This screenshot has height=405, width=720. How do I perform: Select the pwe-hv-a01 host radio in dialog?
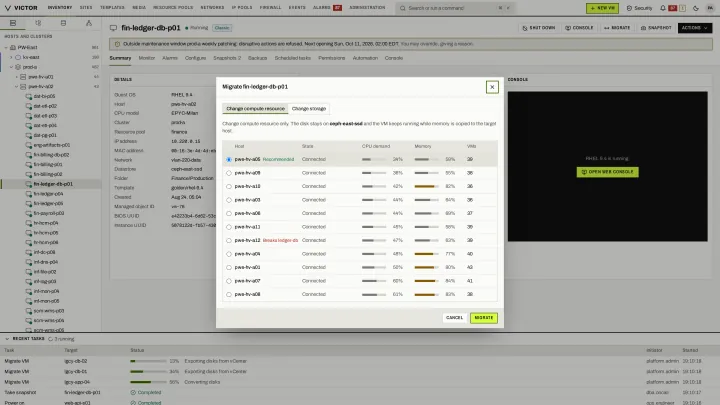click(x=229, y=267)
